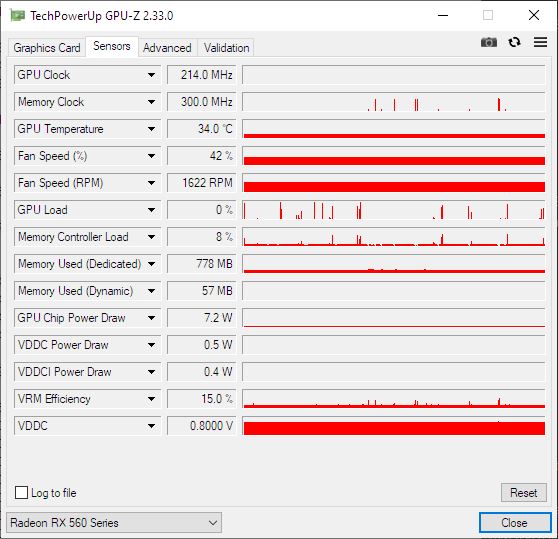This screenshot has height=539, width=558.
Task: Open the GPU Clock sensor dropdown
Action: pyautogui.click(x=151, y=75)
